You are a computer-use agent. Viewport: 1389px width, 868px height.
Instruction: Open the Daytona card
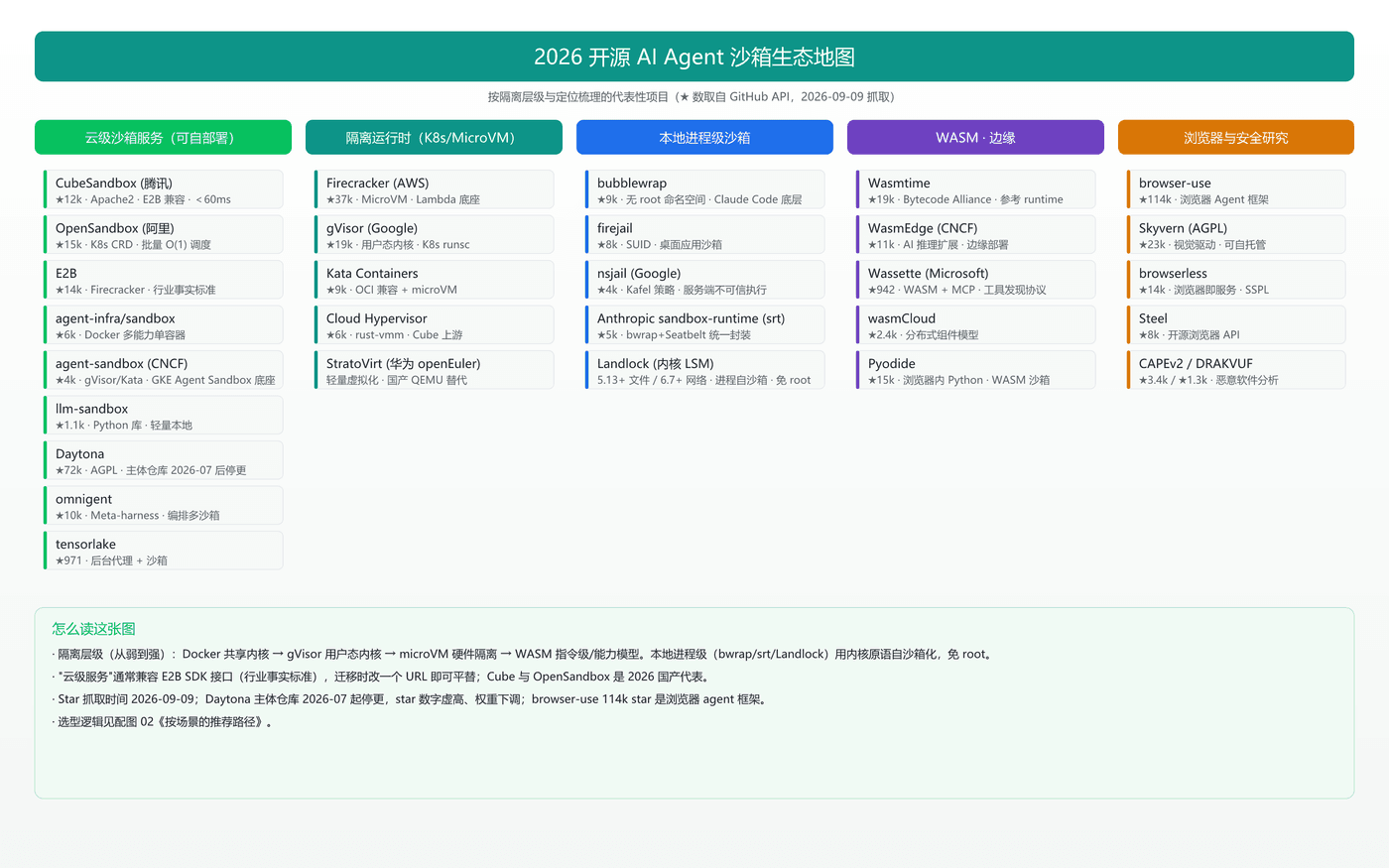pos(163,460)
